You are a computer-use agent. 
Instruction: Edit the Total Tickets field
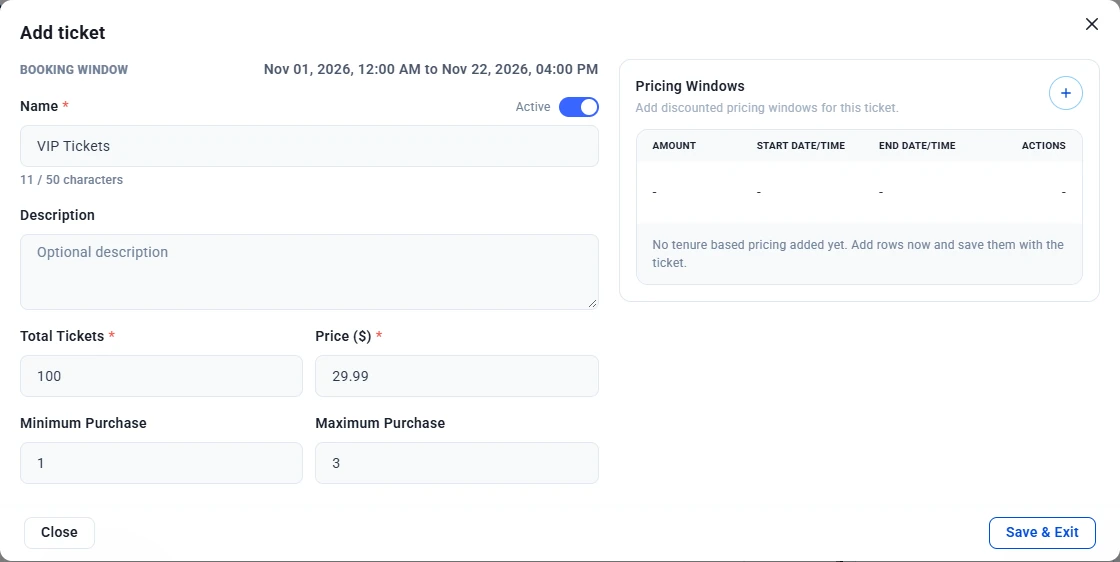click(161, 376)
